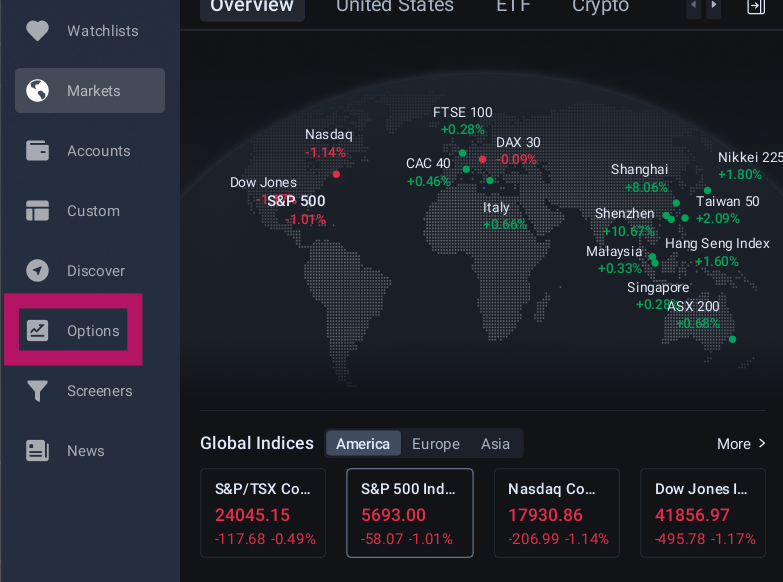Click the Options chart icon
The height and width of the screenshot is (582, 783).
coord(37,330)
